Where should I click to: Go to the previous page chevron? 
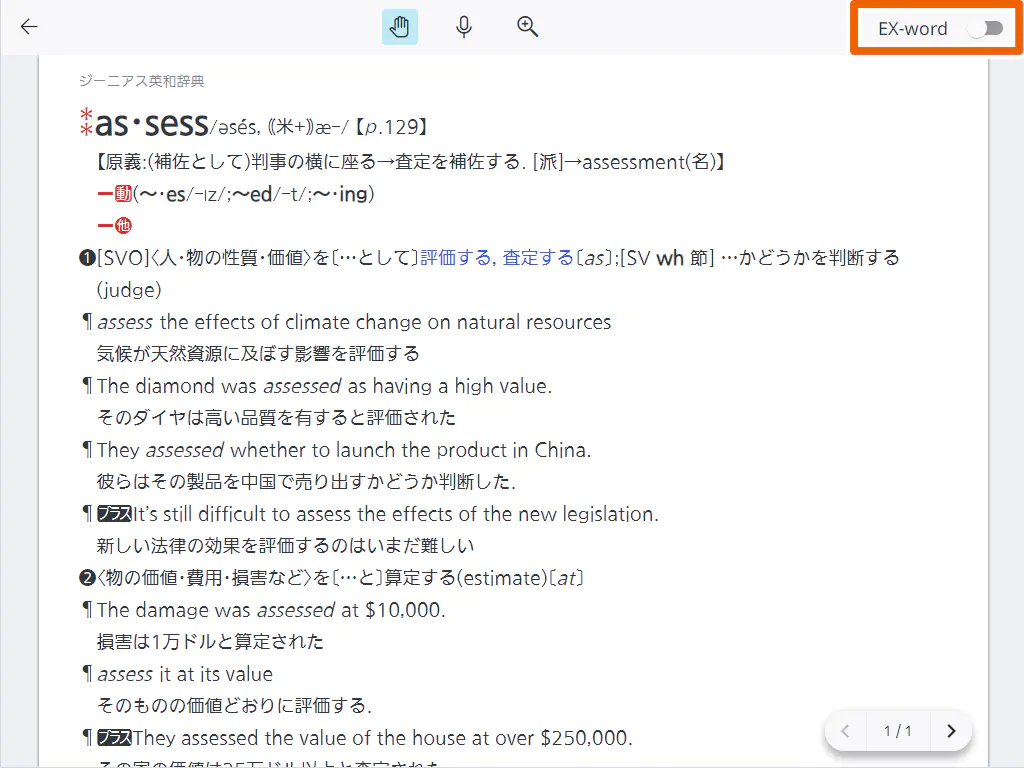845,731
